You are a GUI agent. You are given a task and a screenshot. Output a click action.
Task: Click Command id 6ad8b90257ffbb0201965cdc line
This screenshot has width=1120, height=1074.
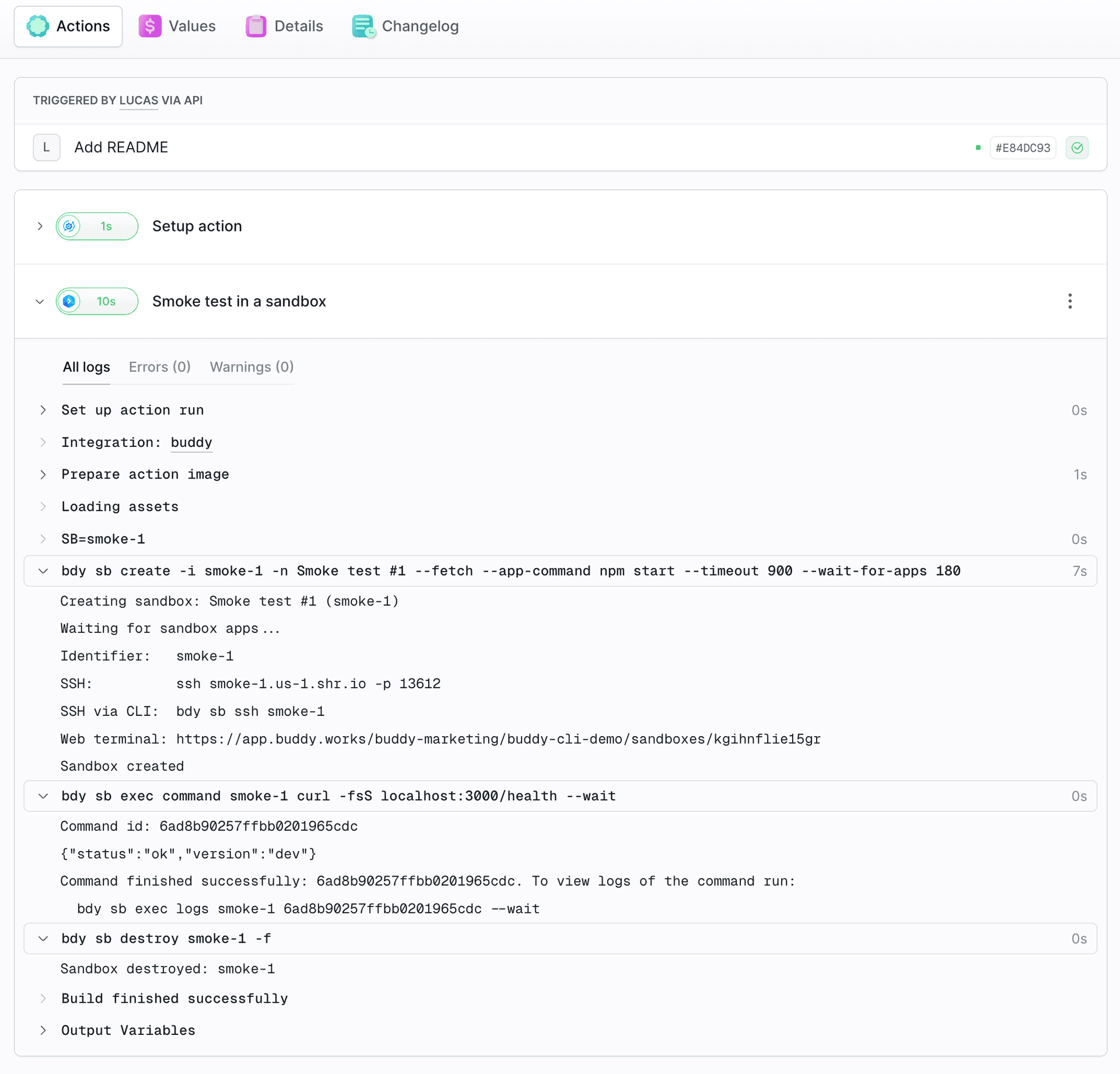(x=209, y=827)
